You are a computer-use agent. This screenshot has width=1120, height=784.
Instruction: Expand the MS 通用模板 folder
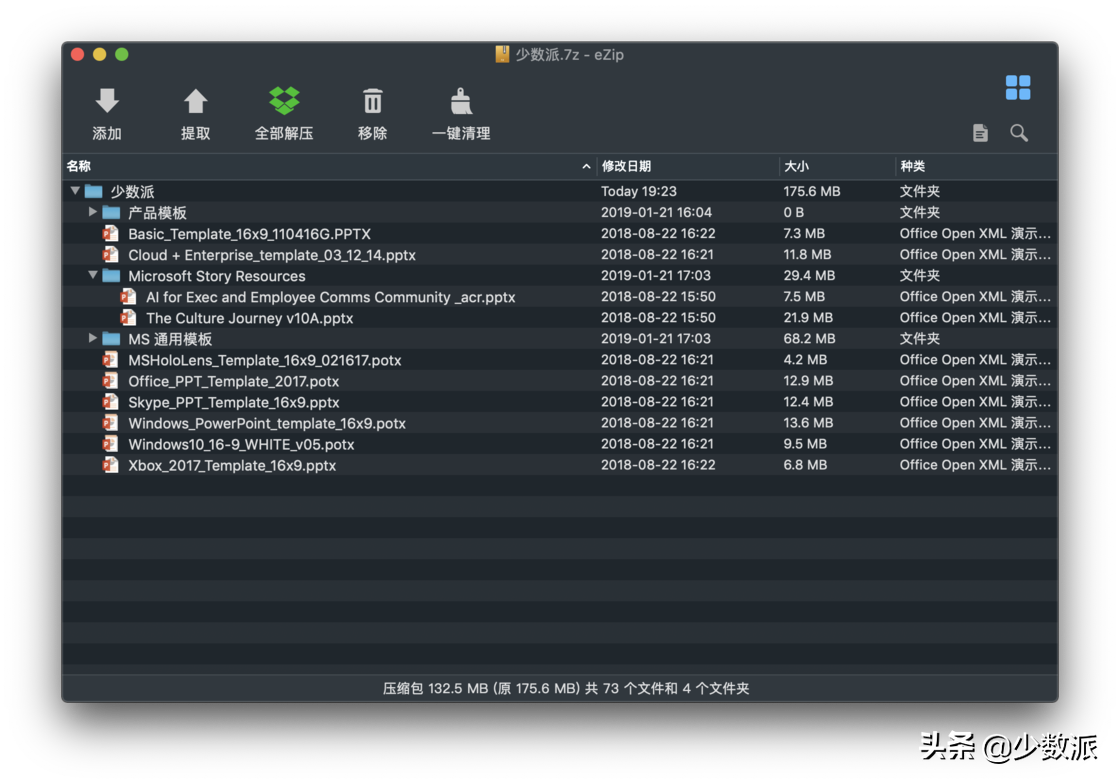pyautogui.click(x=92, y=338)
